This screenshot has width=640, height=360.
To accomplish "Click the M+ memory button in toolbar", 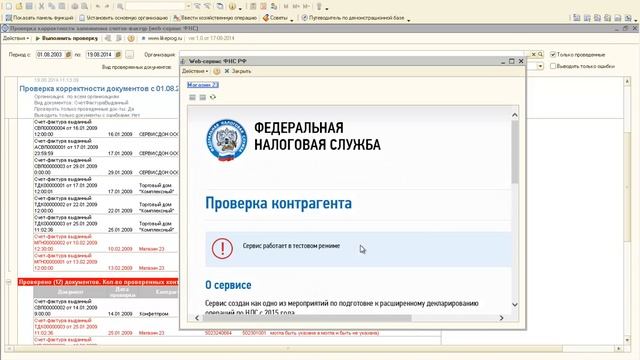I will [296, 6].
